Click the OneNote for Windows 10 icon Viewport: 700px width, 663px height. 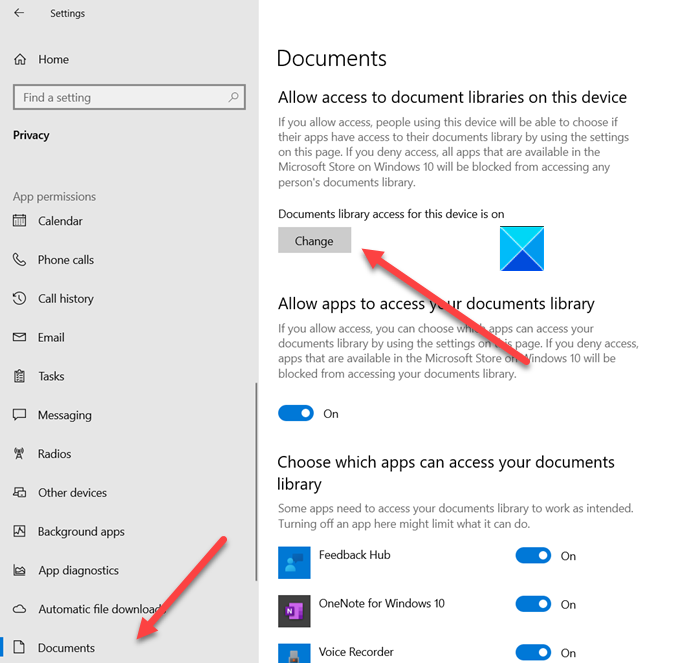pos(294,611)
